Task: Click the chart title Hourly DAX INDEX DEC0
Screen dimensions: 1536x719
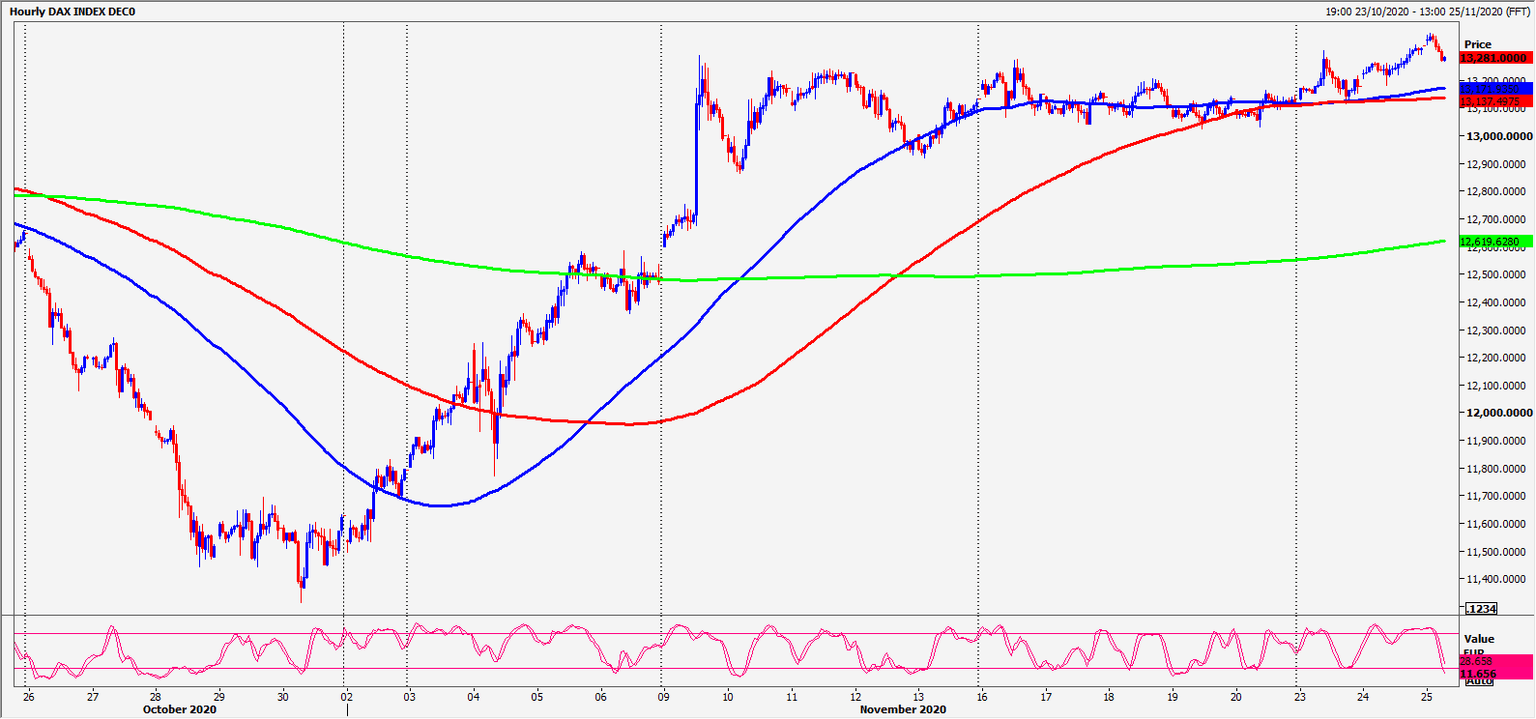Action: (x=70, y=10)
